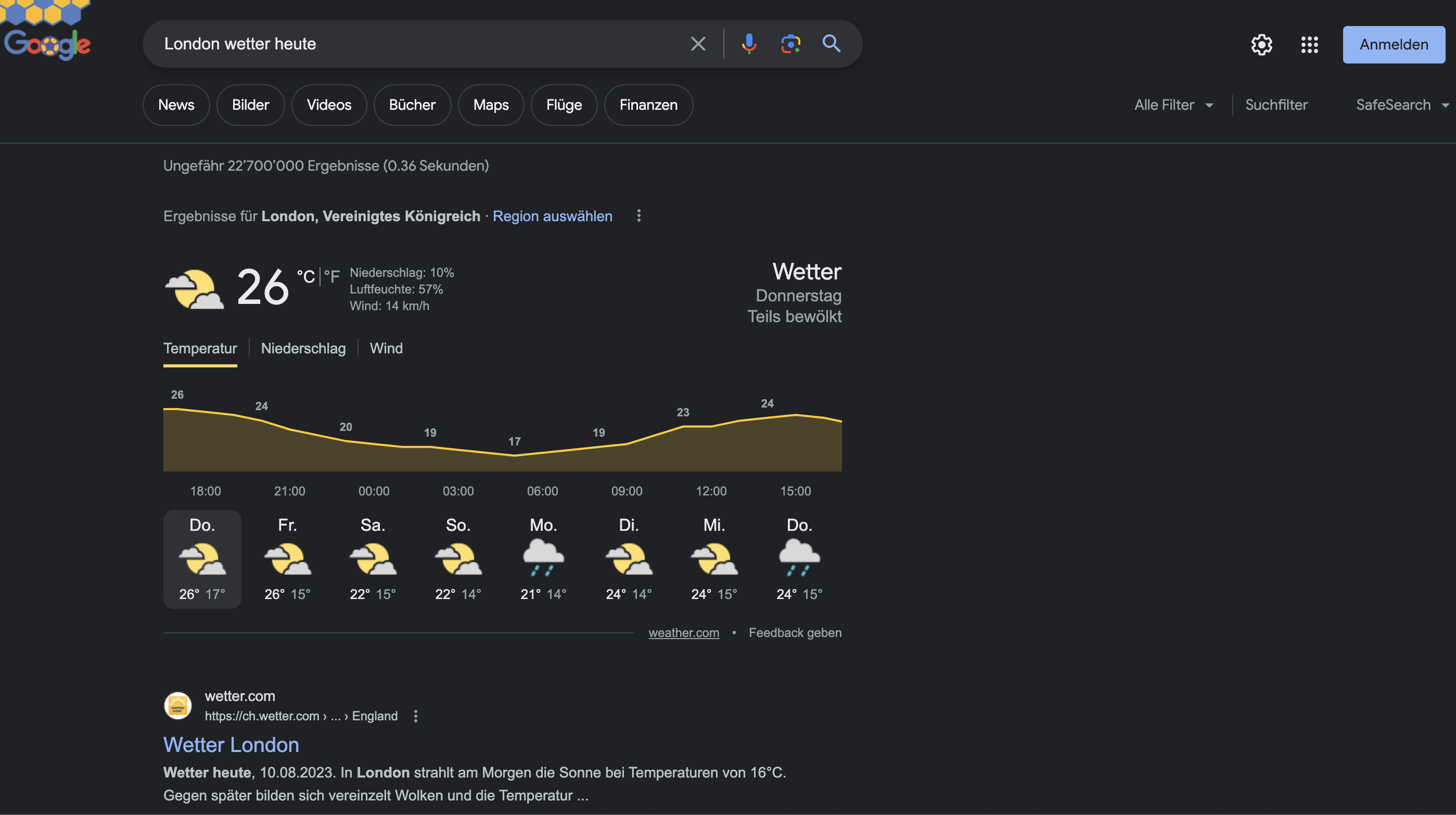Open the three-dot menu beside wetter.com result

coord(415,716)
